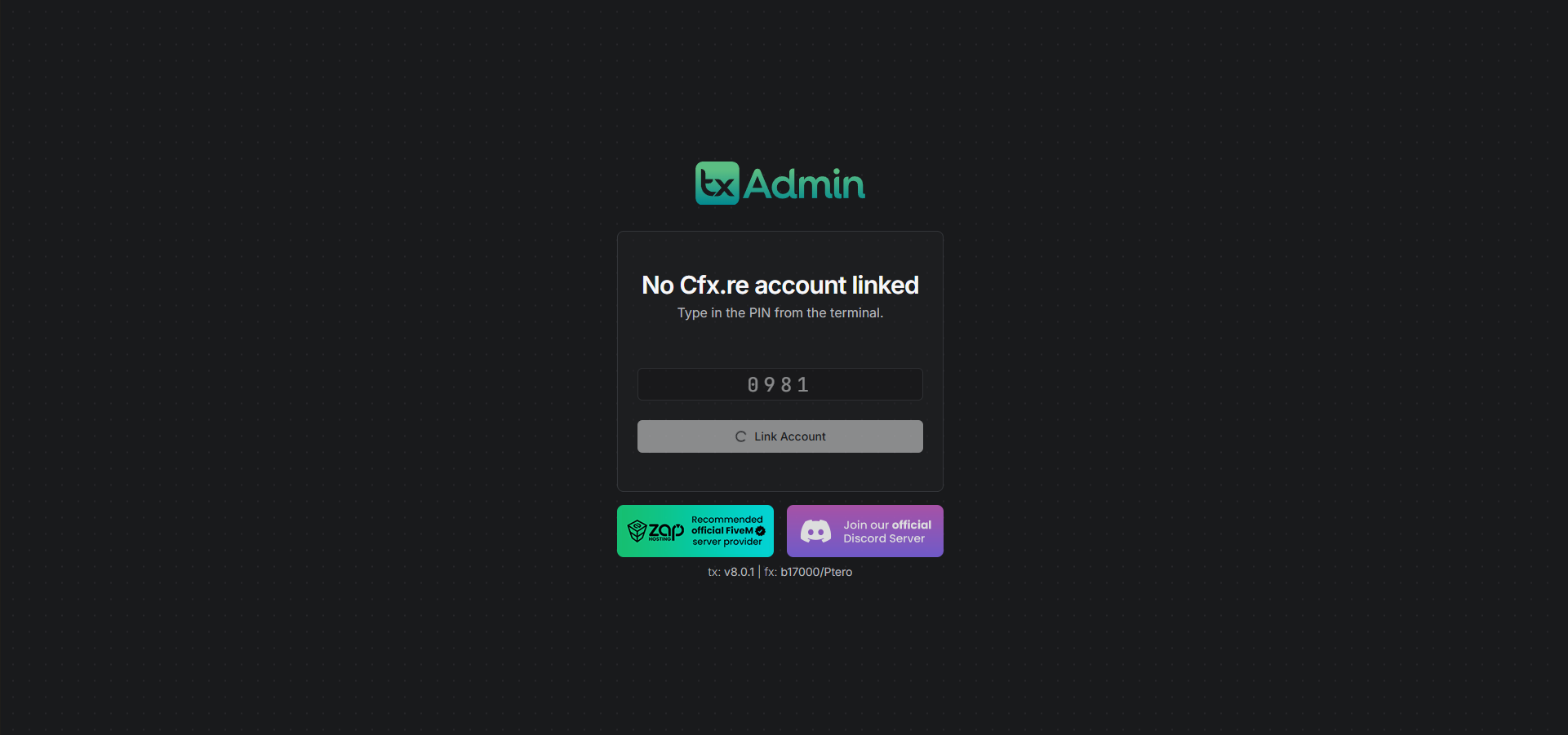Open the Join our official Discord Server banner
This screenshot has height=735, width=1568.
click(x=865, y=531)
